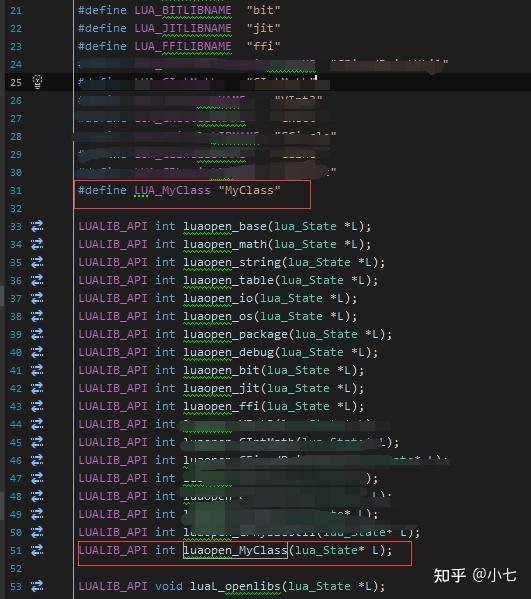The height and width of the screenshot is (599, 531).
Task: Click the swap-arrows glyph on line 47
Action: click(x=37, y=478)
